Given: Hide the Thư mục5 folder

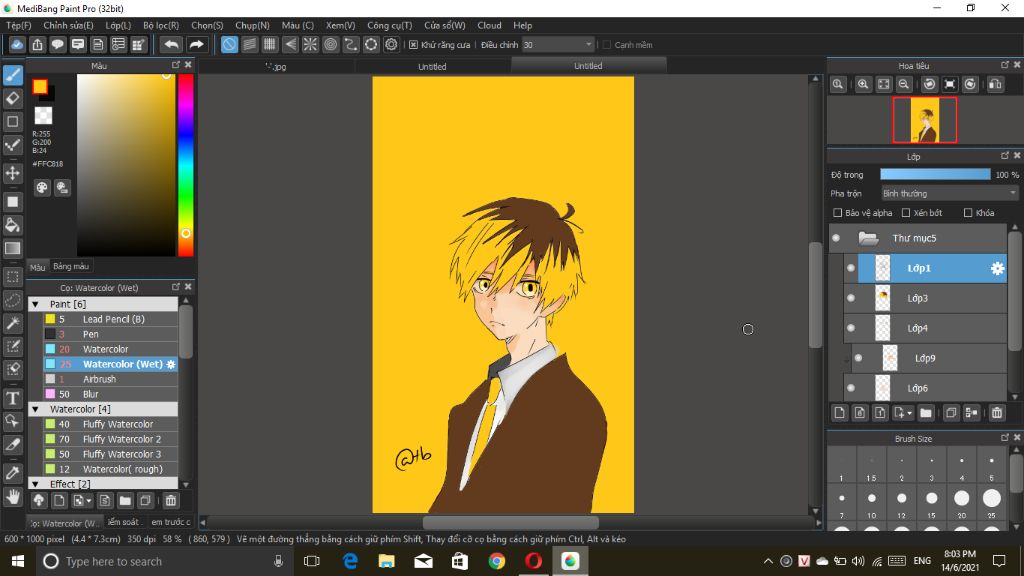Looking at the screenshot, I should click(836, 238).
